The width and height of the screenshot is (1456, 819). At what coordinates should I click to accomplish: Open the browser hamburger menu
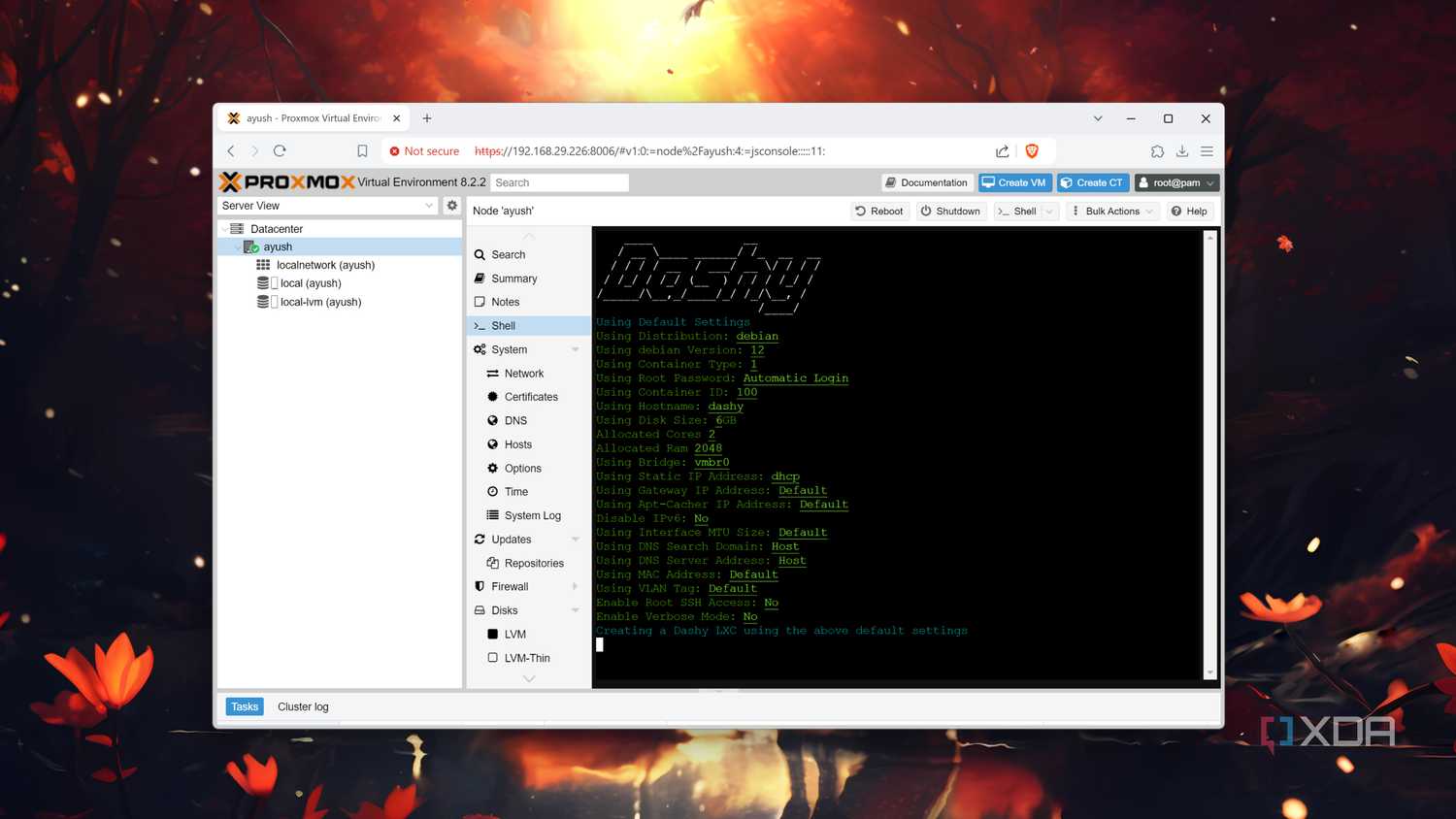tap(1207, 151)
